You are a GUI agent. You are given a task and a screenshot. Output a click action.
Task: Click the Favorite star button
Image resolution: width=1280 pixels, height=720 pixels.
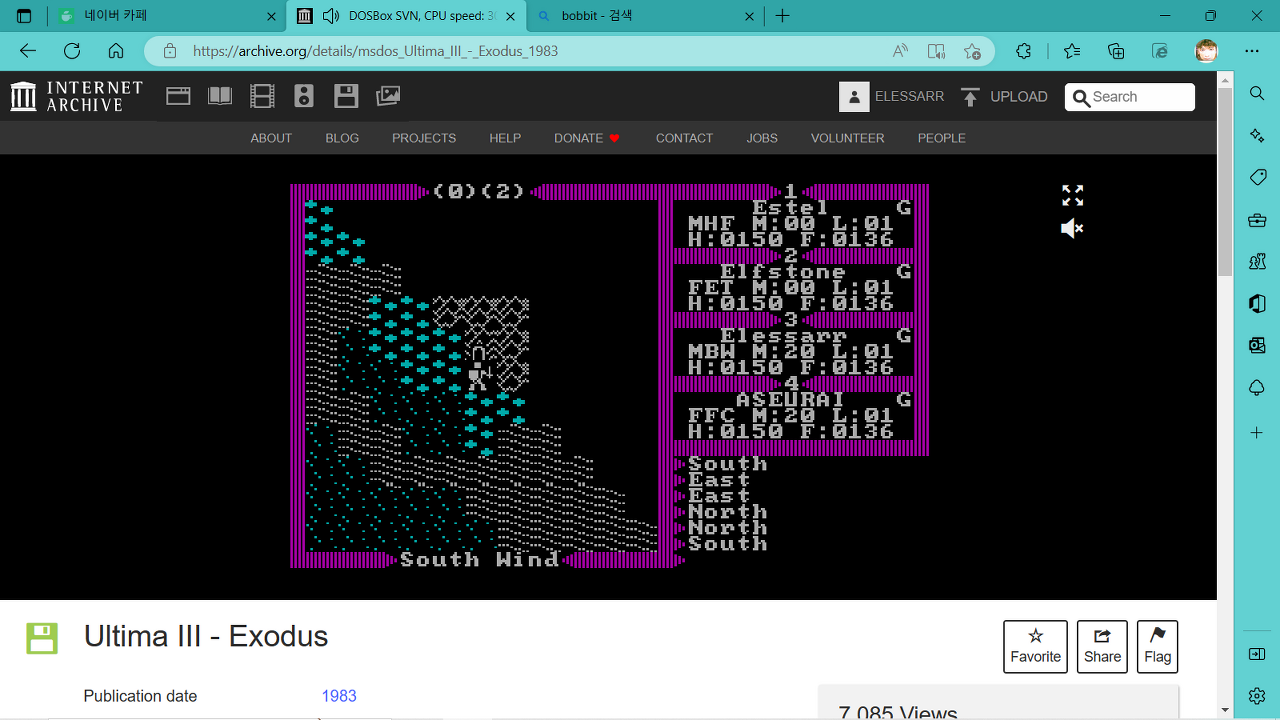coord(1035,646)
